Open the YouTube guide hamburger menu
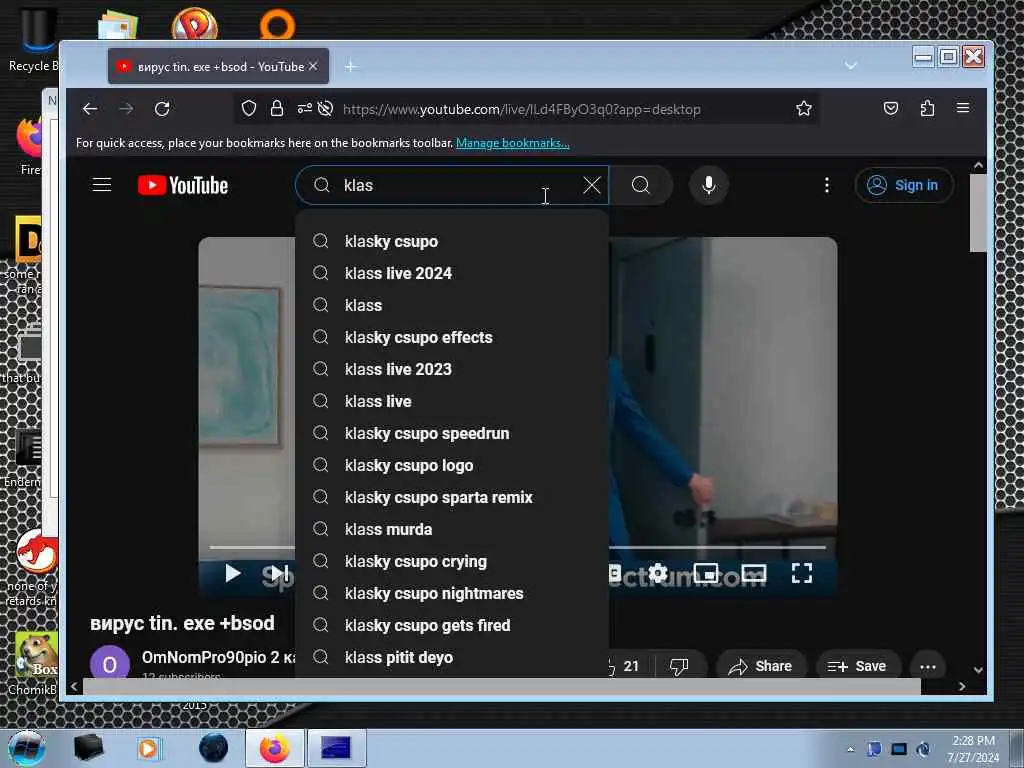1024x768 pixels. pos(102,185)
